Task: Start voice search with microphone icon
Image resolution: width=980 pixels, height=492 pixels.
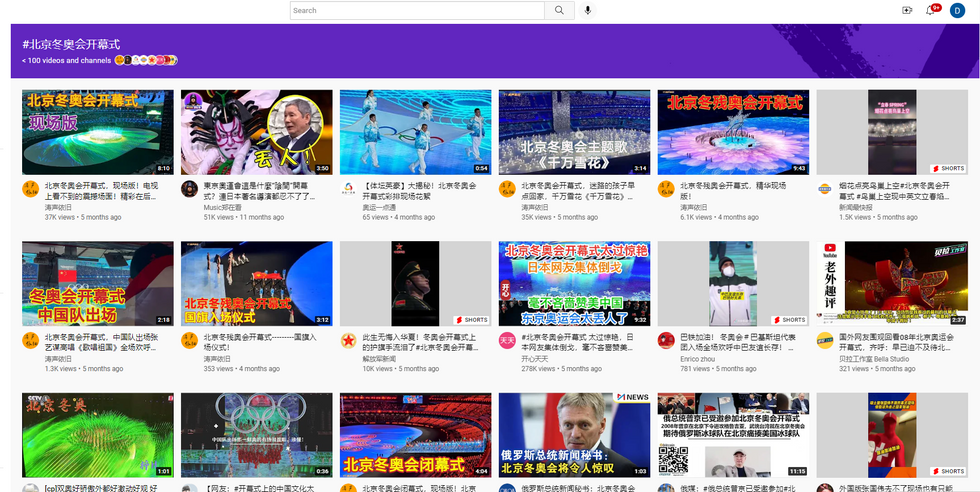Action: (588, 10)
